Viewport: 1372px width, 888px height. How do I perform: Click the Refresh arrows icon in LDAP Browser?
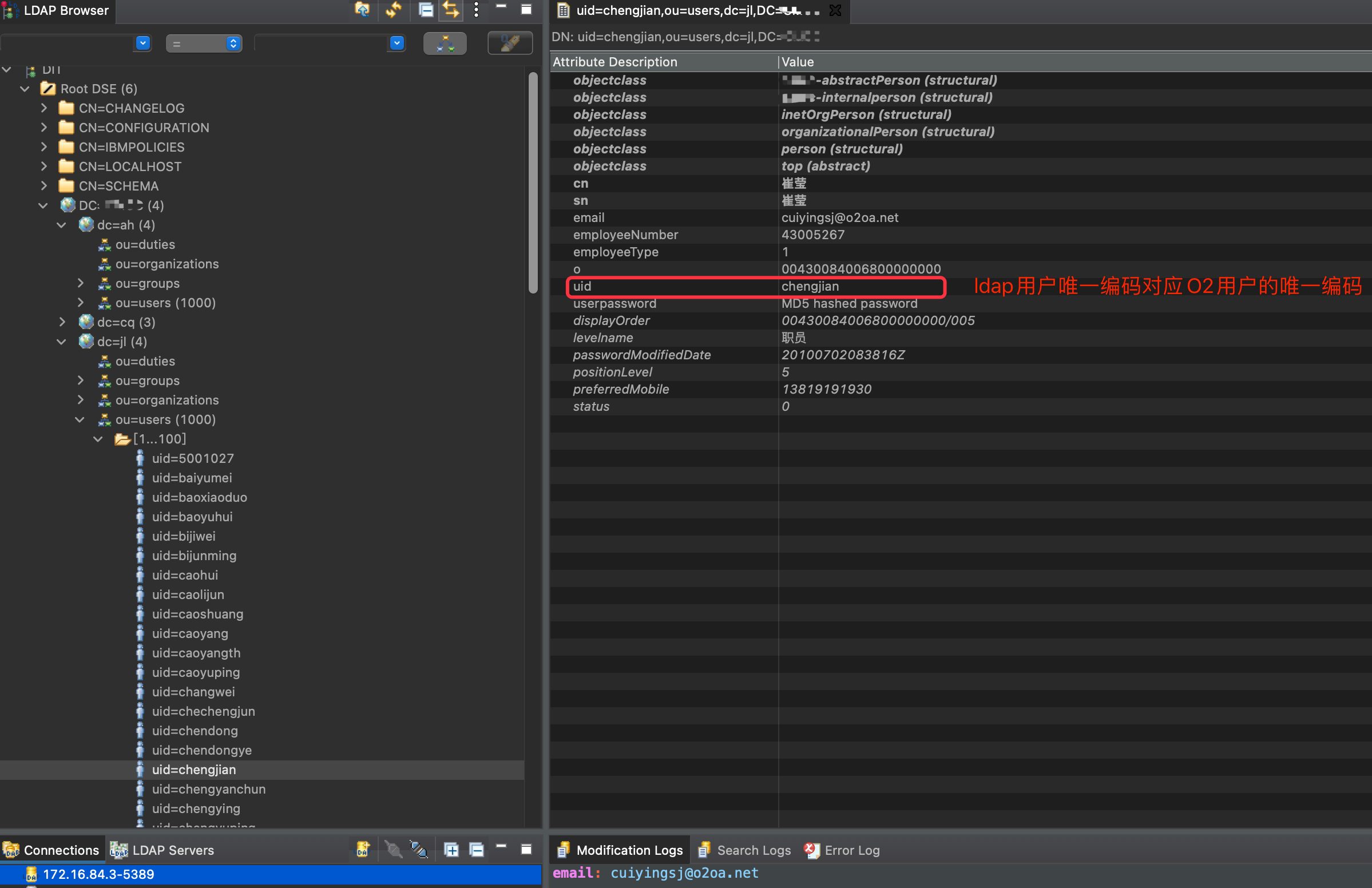click(394, 10)
